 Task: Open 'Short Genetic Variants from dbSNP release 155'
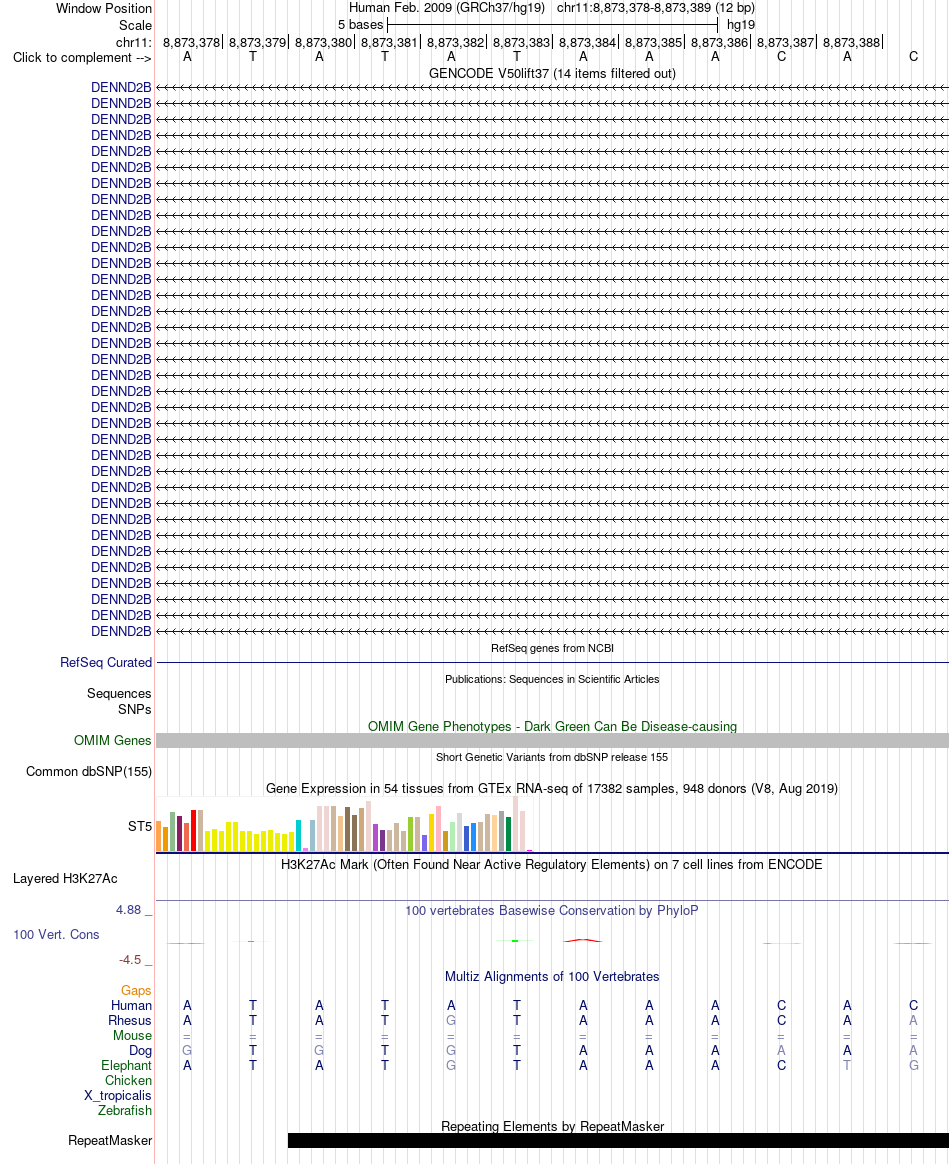click(552, 757)
